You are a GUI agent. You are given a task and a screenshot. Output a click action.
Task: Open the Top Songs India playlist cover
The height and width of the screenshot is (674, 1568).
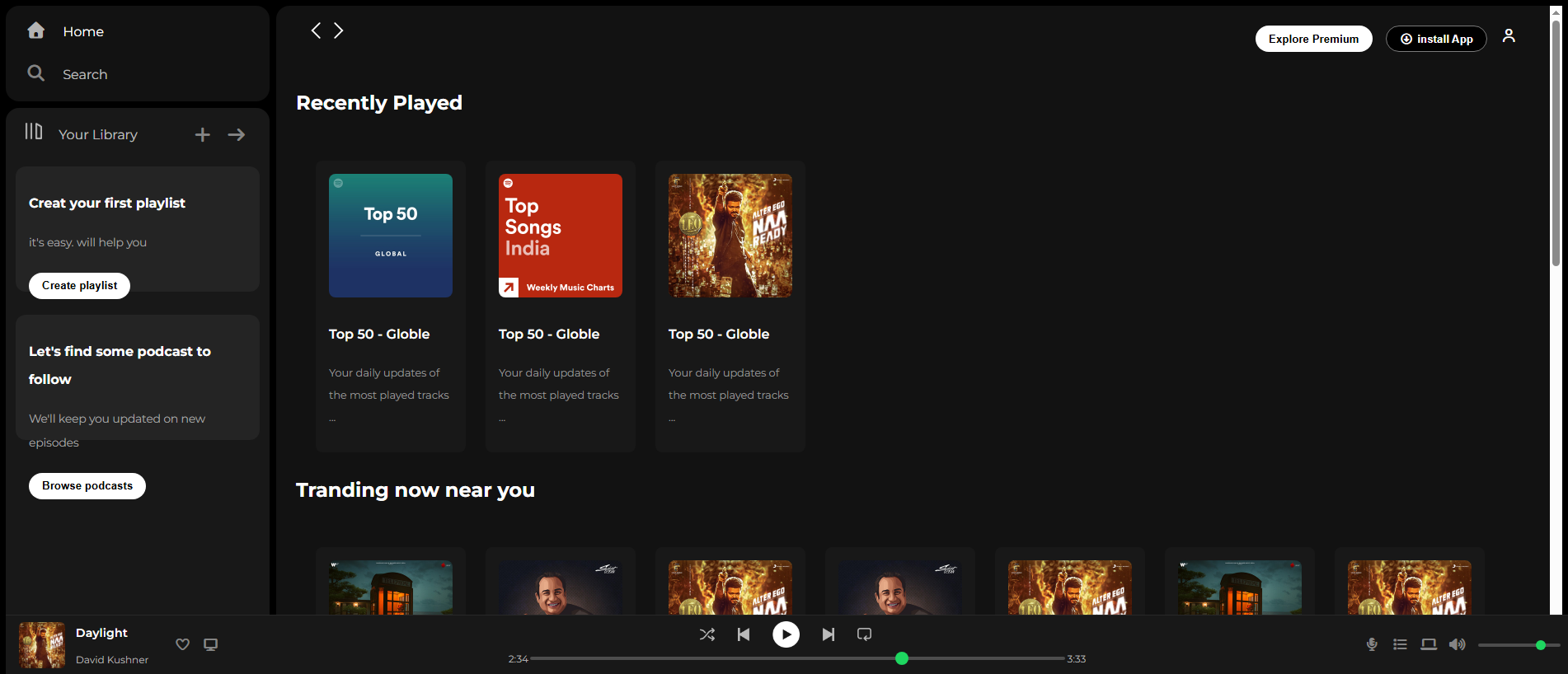tap(561, 236)
